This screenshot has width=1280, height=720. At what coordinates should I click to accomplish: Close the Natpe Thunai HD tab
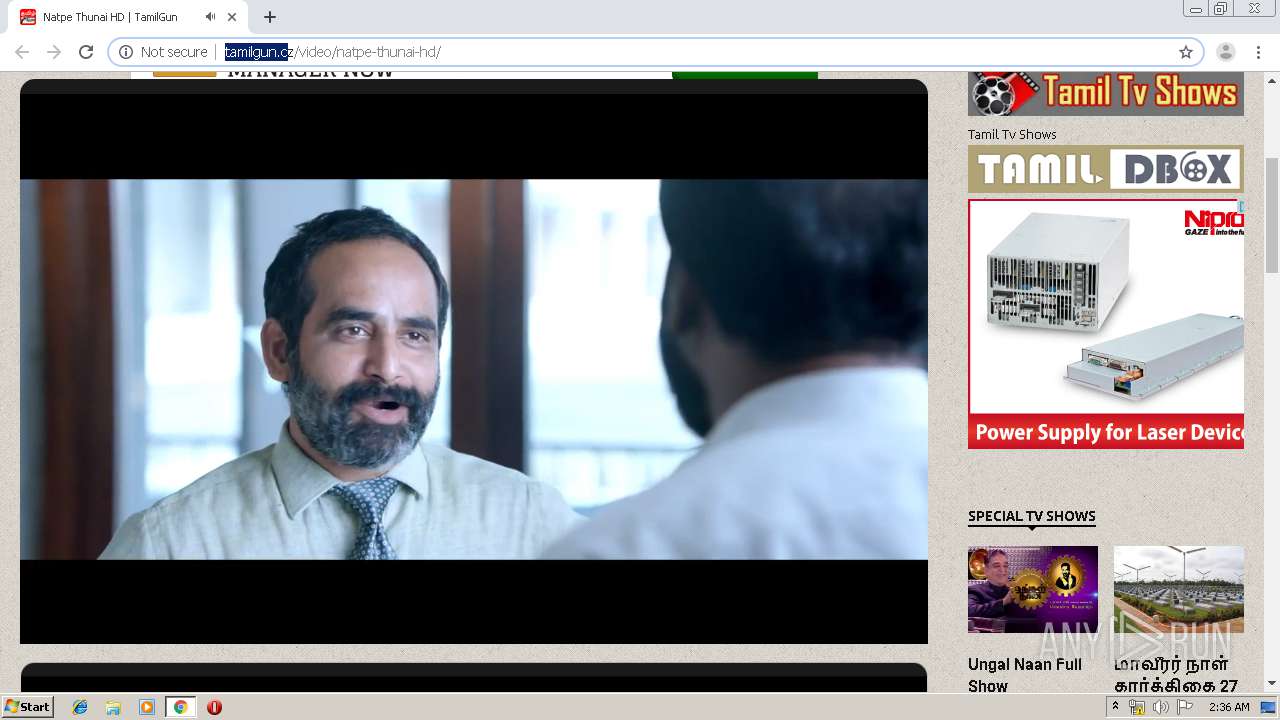pos(232,17)
